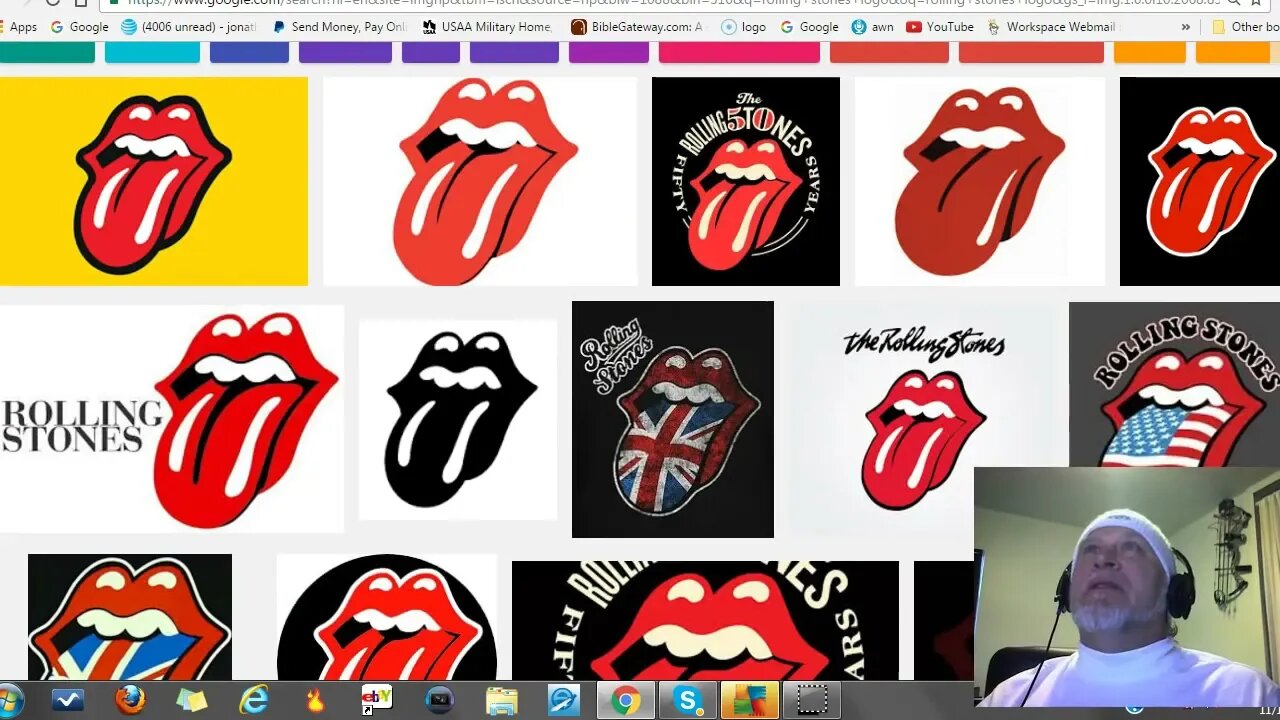Select the pink color filter chip
The height and width of the screenshot is (720, 1280).
(x=739, y=52)
